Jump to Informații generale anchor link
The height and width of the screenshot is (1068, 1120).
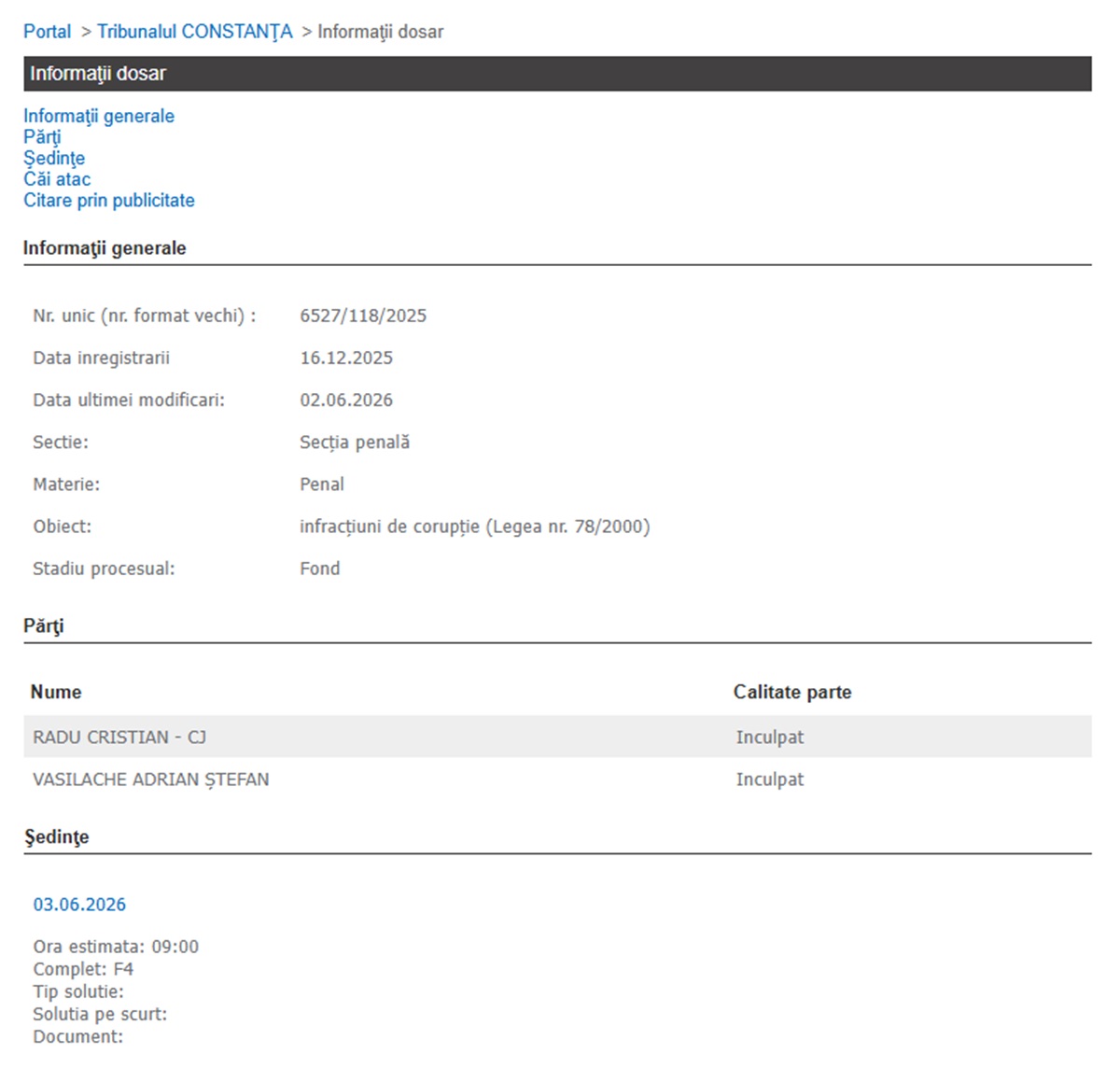[x=99, y=116]
